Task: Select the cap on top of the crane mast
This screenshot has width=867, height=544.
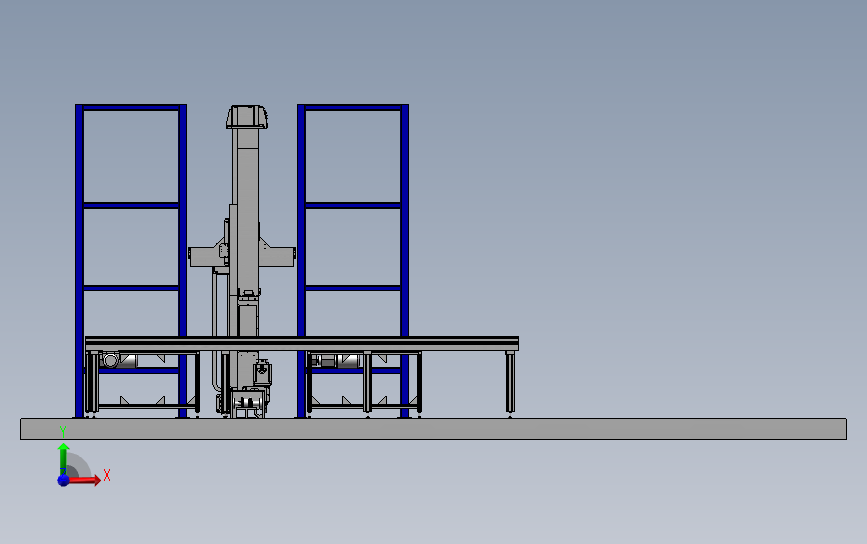Action: click(247, 117)
